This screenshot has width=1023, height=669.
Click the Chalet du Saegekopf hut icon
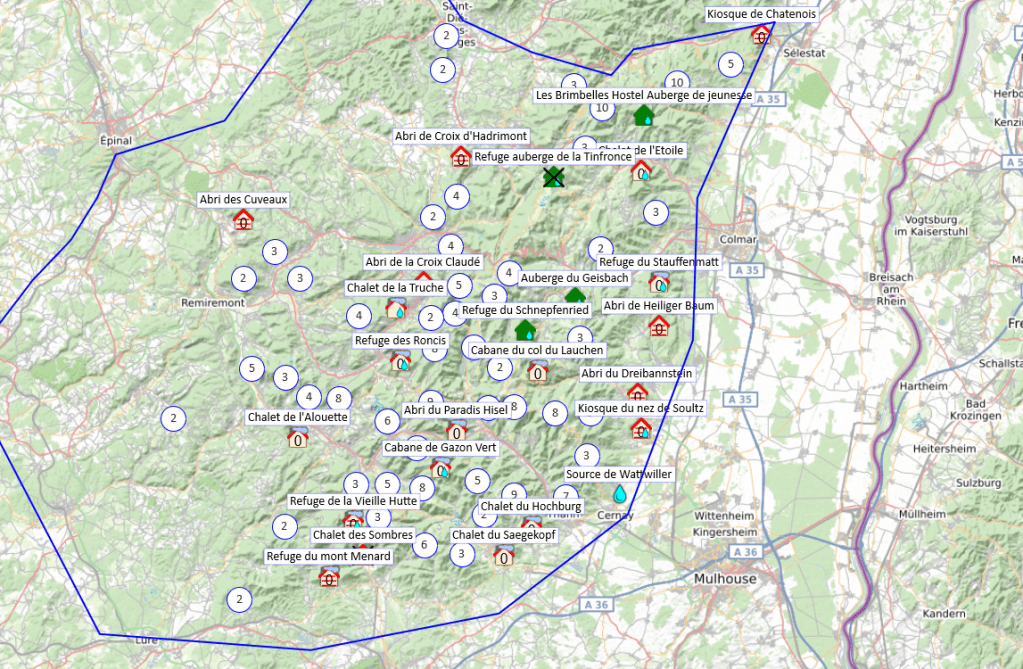503,555
